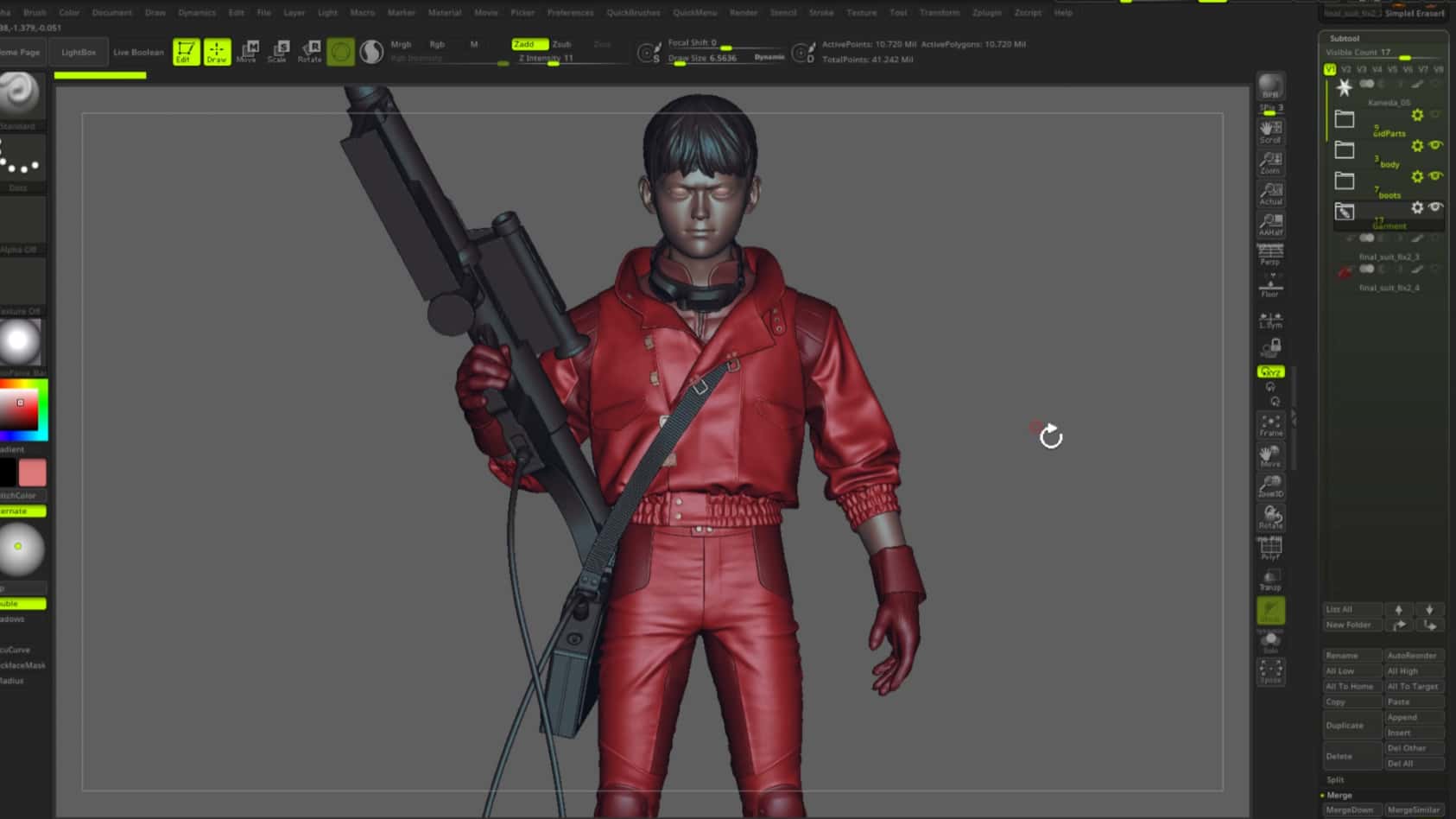Open the Material menu
This screenshot has height=819, width=1456.
pyautogui.click(x=445, y=12)
